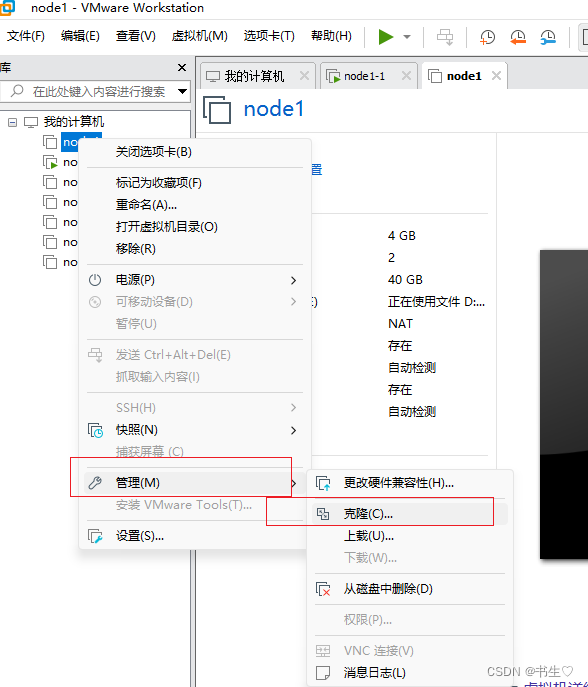Screen dimensions: 588x687
Task: Click the delete-from-disk icon in submenu
Action: coord(323,589)
